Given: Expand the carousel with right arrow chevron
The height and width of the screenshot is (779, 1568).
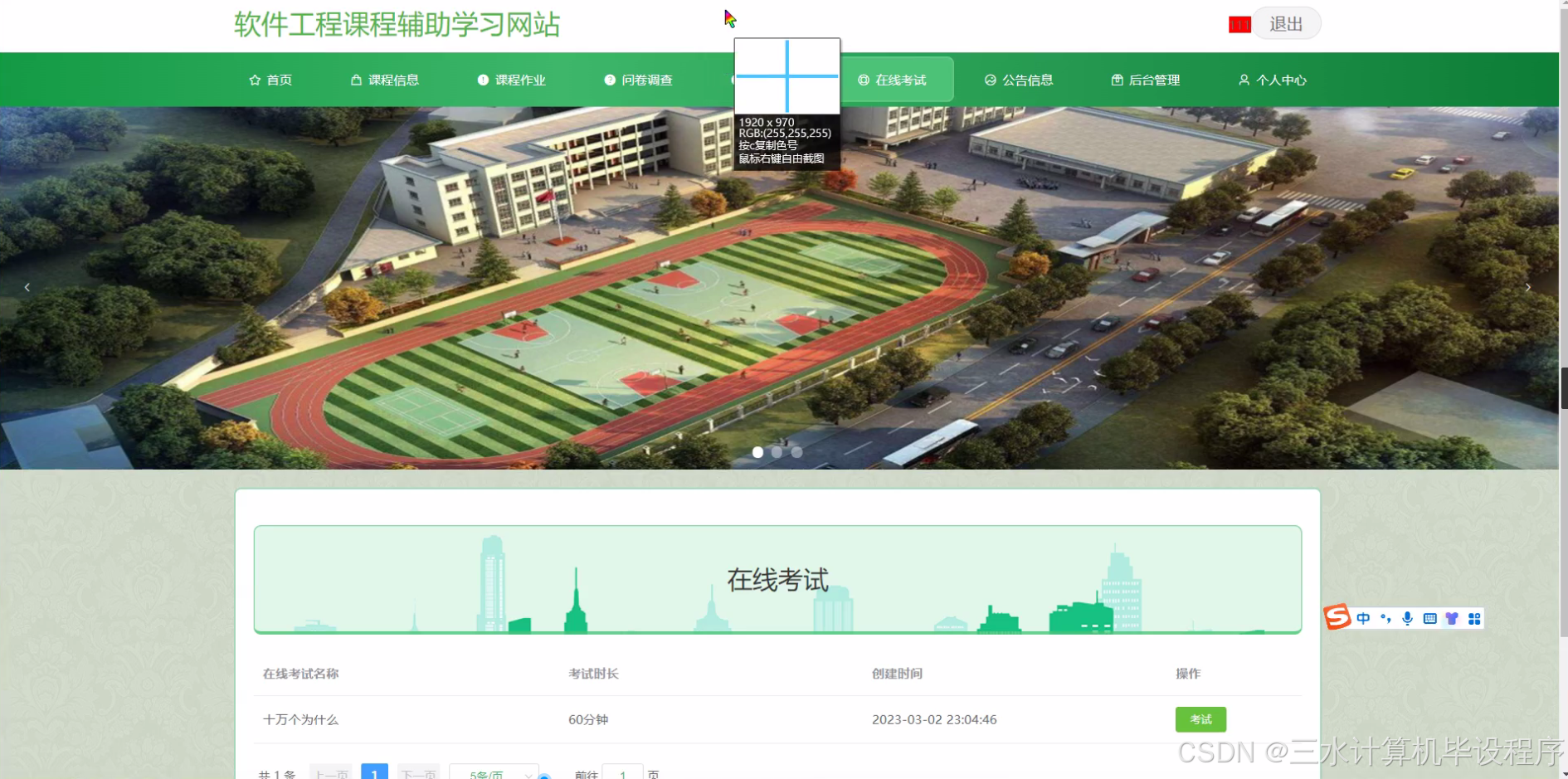Looking at the screenshot, I should 1529,287.
